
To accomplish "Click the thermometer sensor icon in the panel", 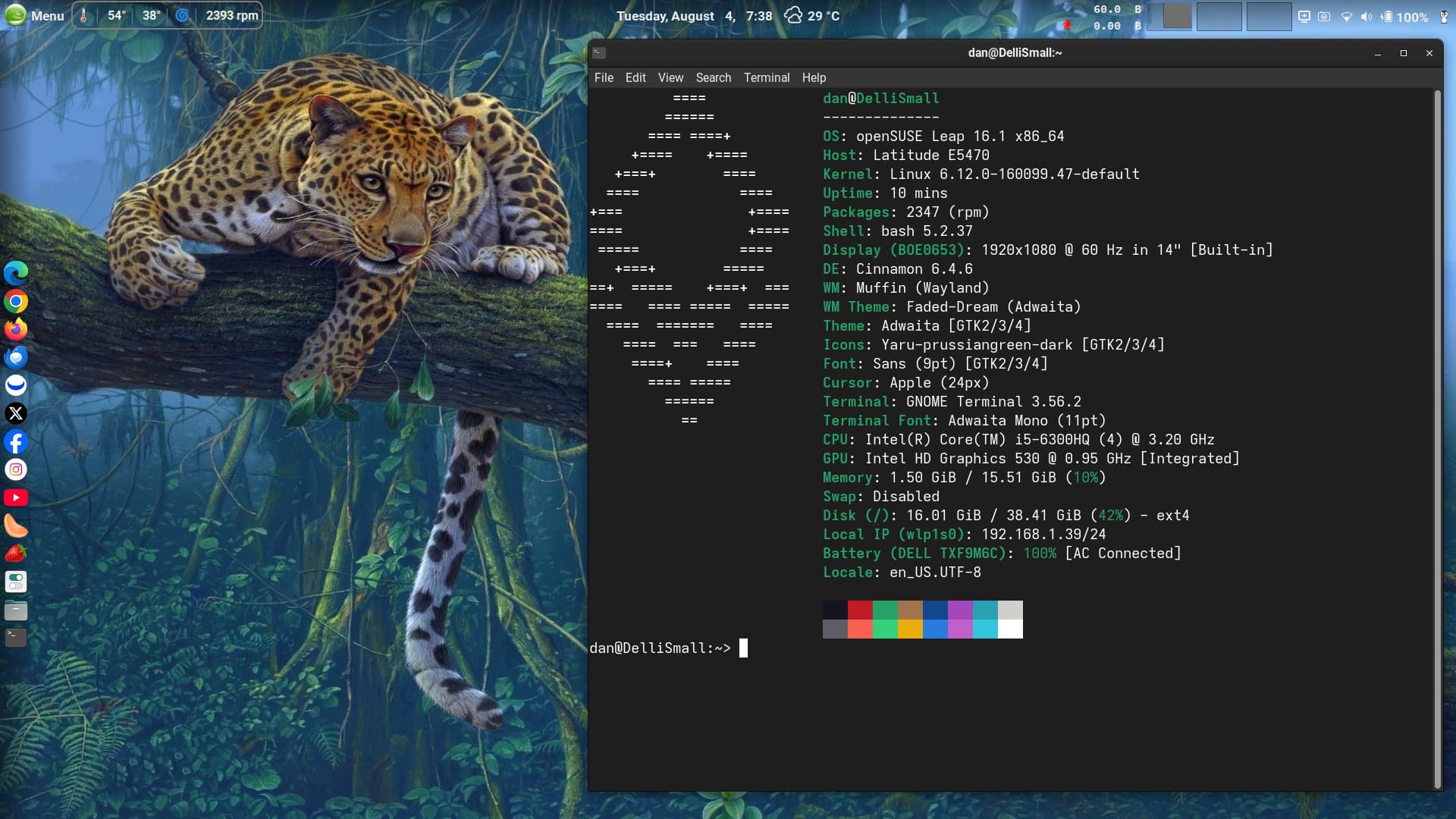I will click(84, 15).
